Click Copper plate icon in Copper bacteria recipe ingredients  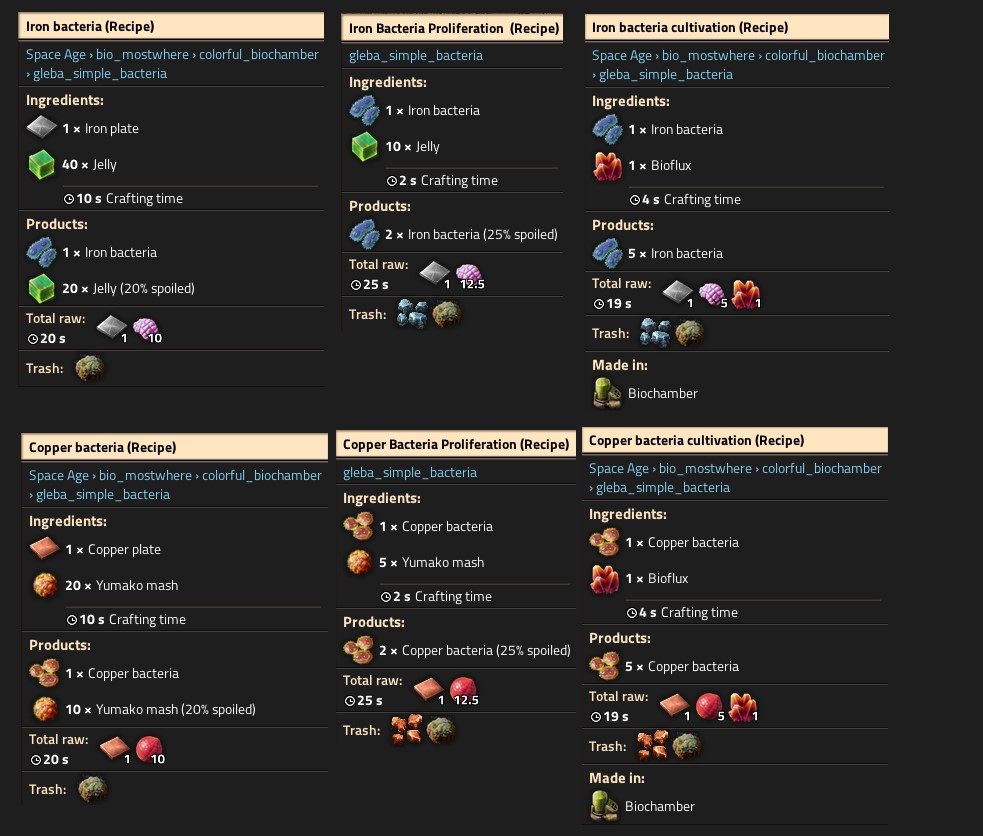(x=45, y=548)
